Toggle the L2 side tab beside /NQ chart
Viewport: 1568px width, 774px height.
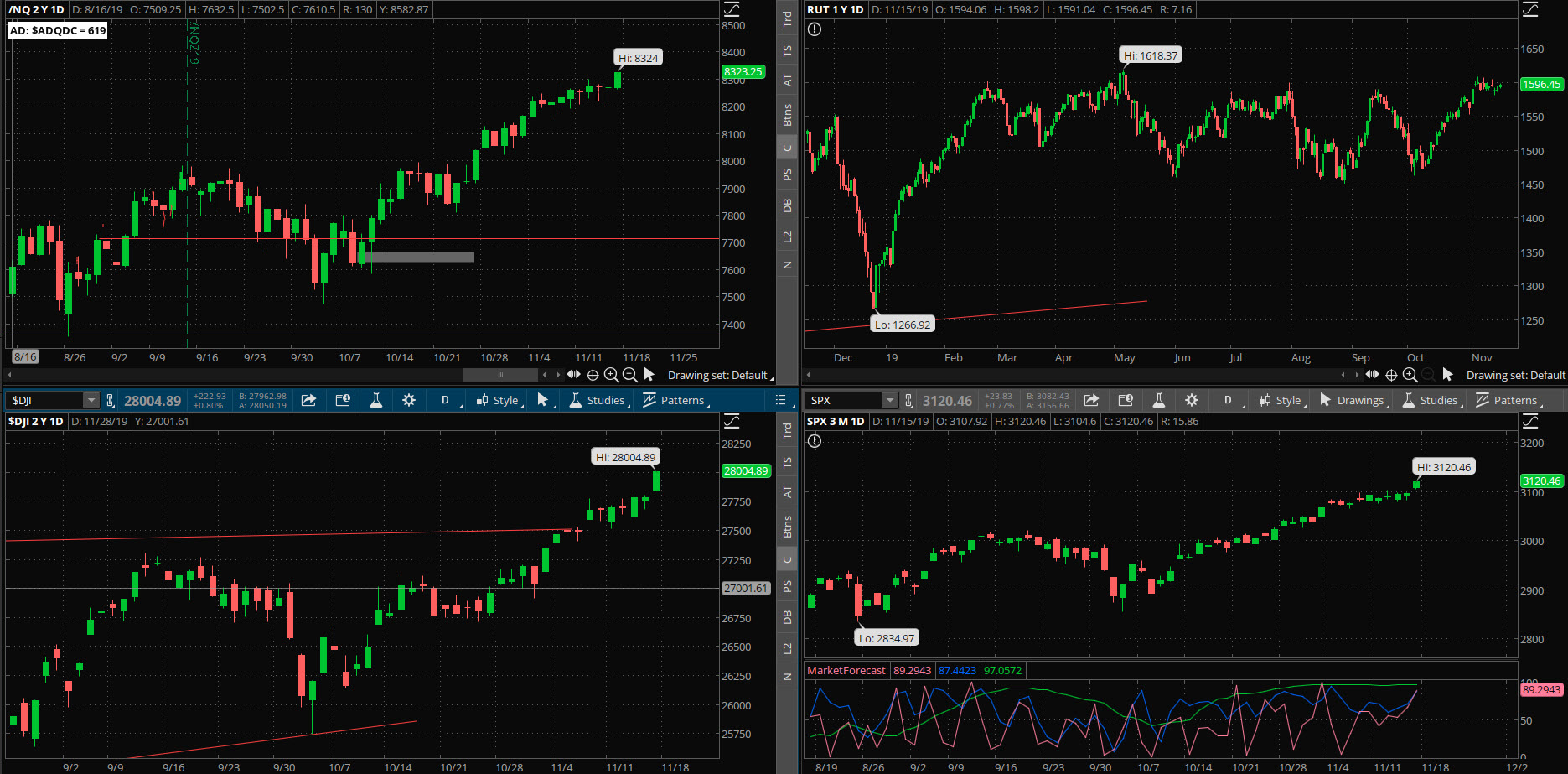[x=787, y=237]
